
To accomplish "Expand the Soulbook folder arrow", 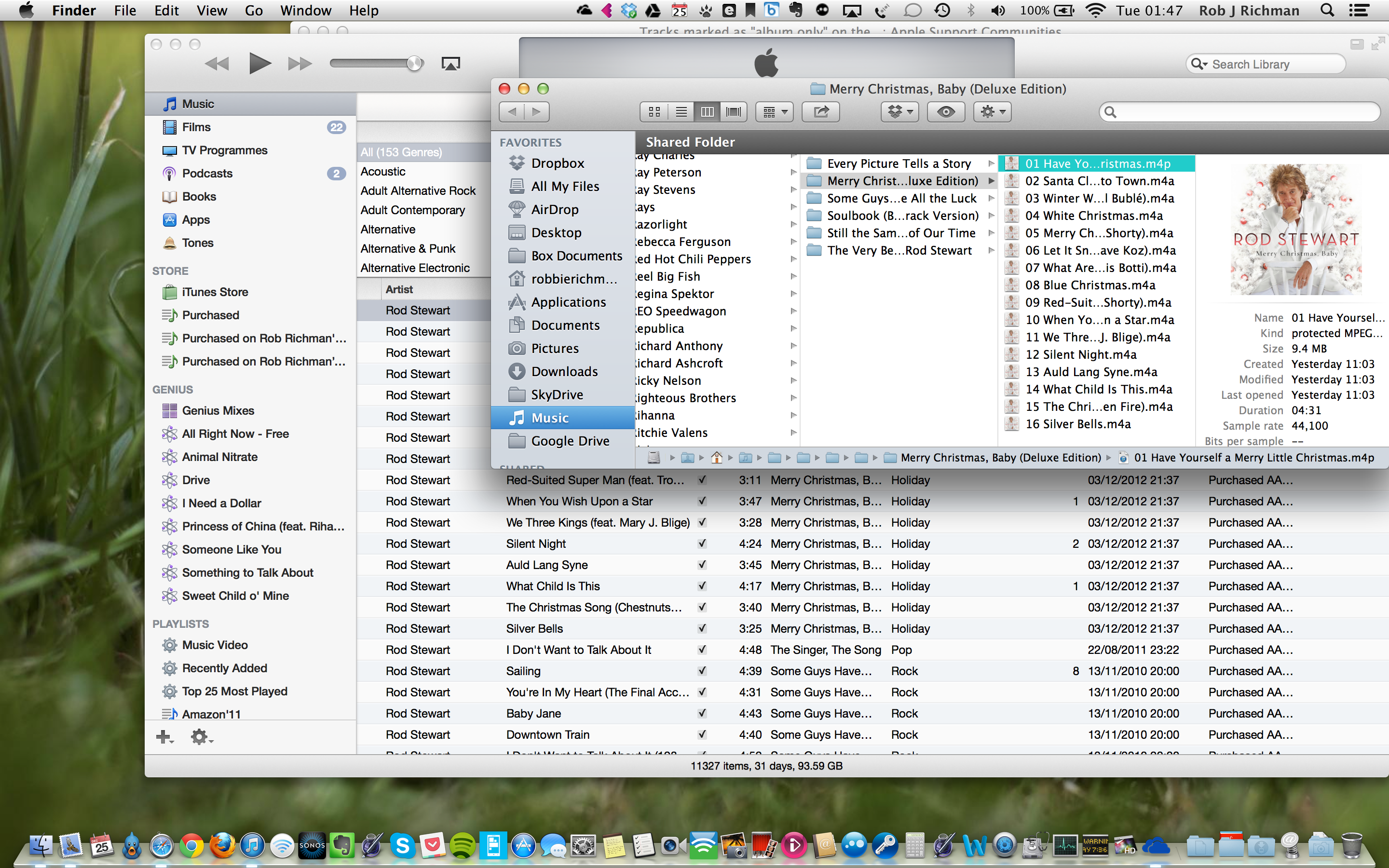I will [991, 216].
